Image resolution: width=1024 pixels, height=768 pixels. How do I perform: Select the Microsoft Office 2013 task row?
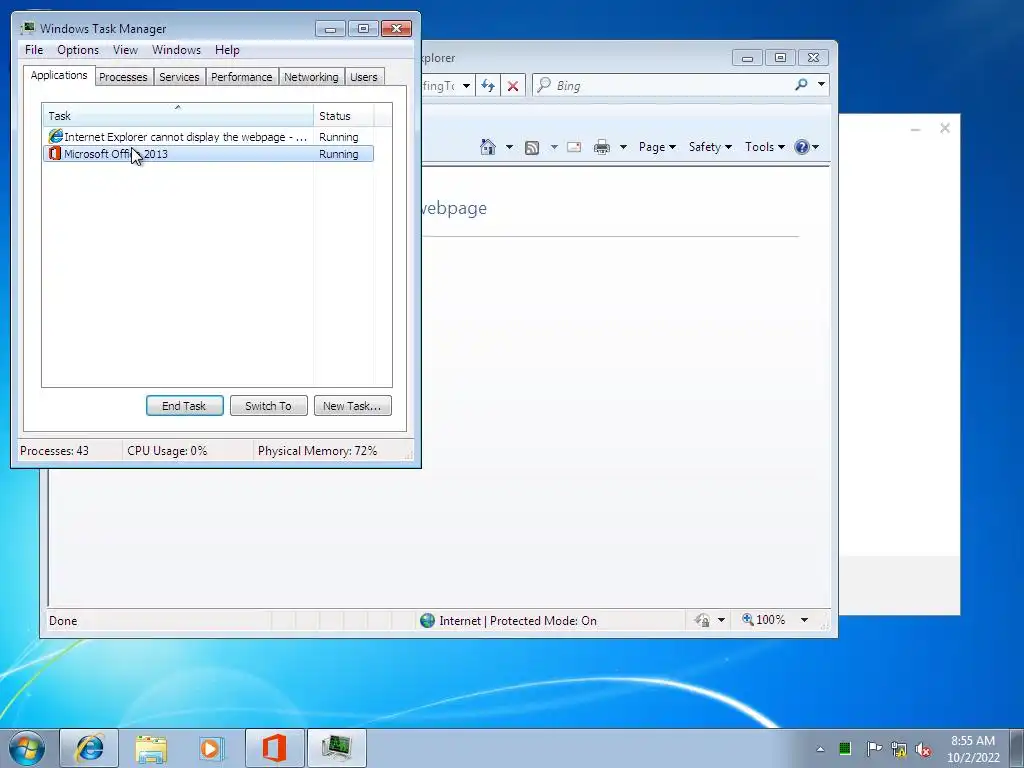pos(208,153)
